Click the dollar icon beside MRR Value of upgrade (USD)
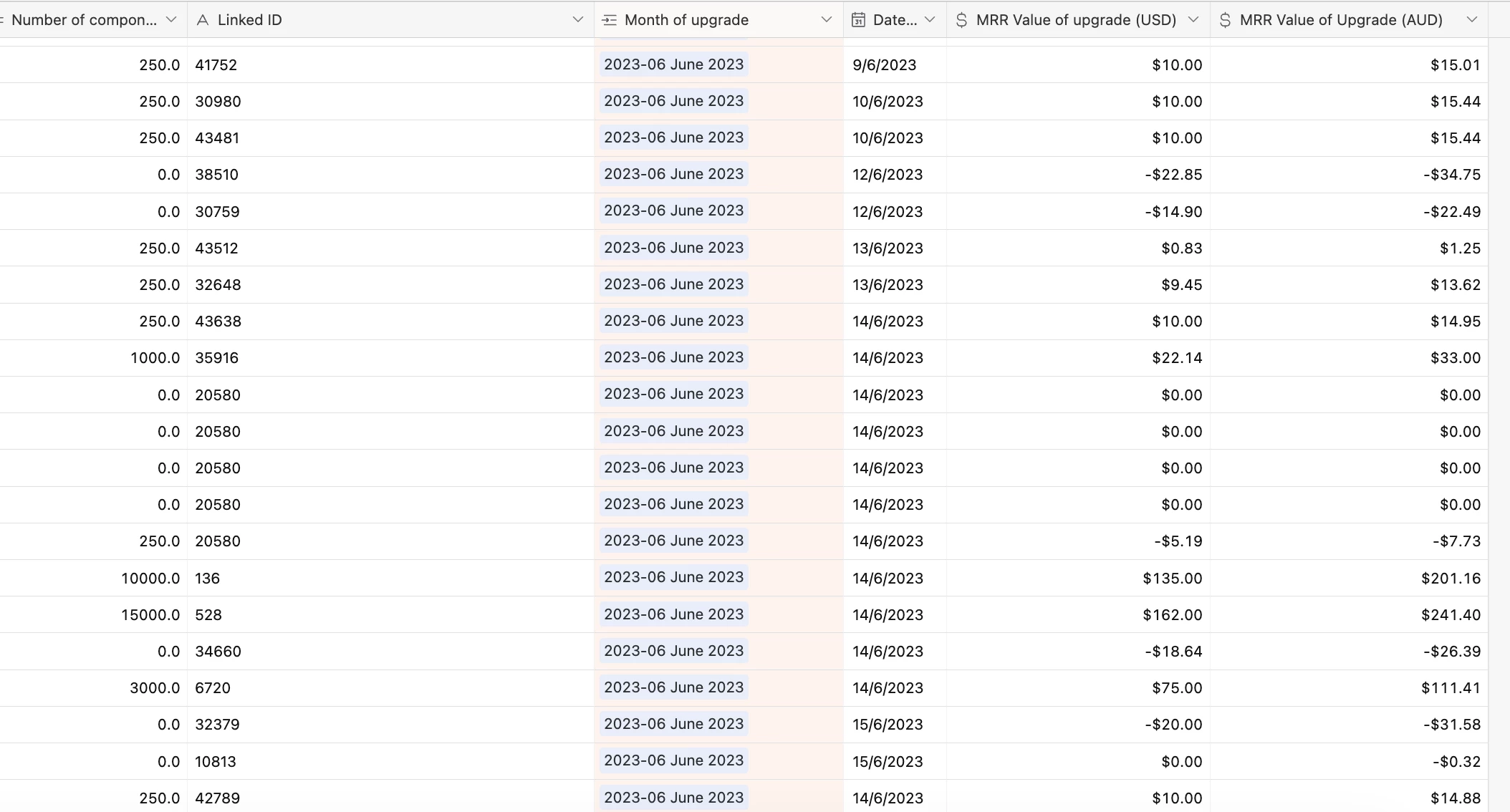This screenshot has width=1510, height=812. tap(961, 20)
